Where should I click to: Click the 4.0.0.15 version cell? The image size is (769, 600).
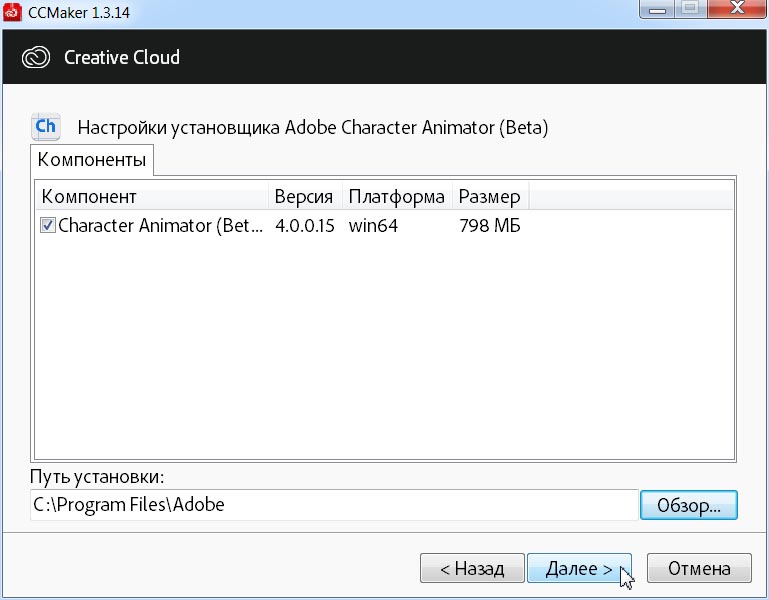click(x=304, y=226)
